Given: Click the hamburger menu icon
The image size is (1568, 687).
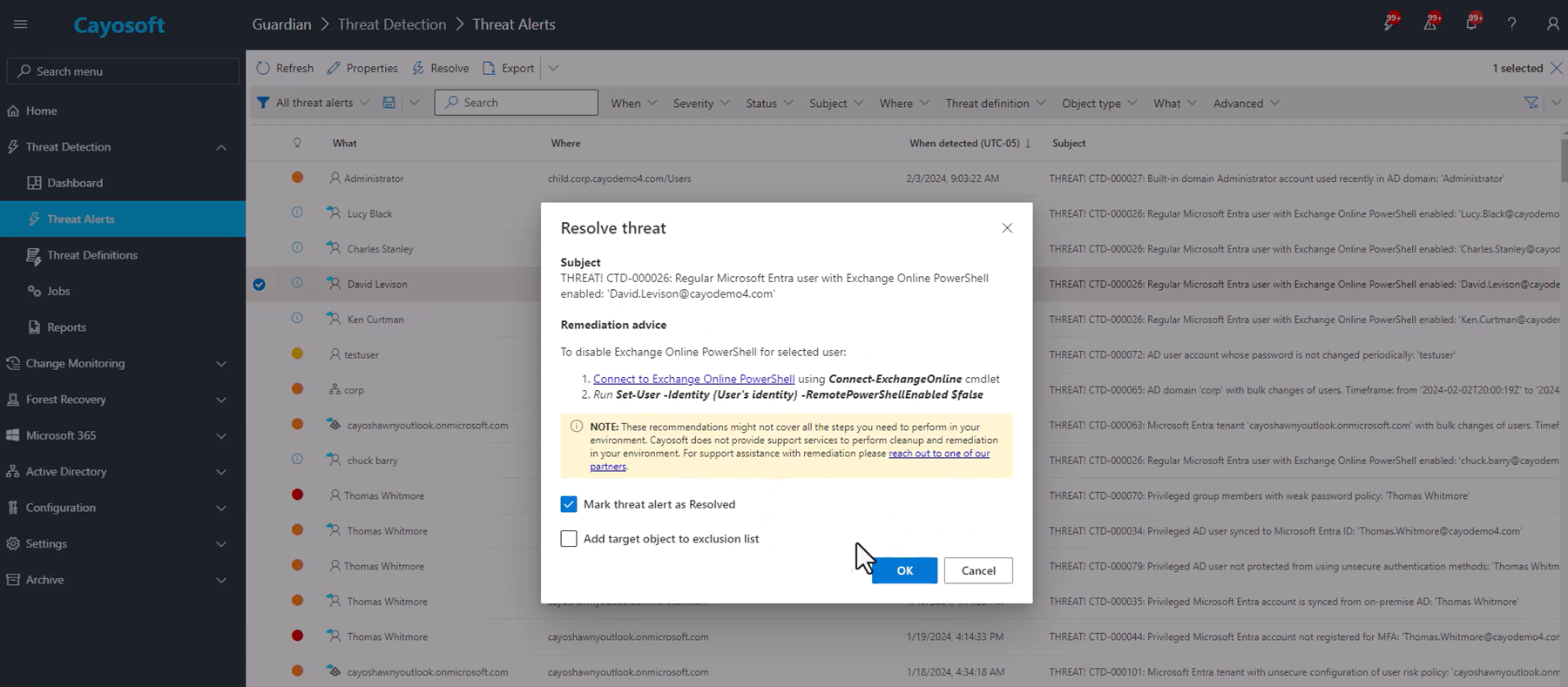Looking at the screenshot, I should point(20,24).
